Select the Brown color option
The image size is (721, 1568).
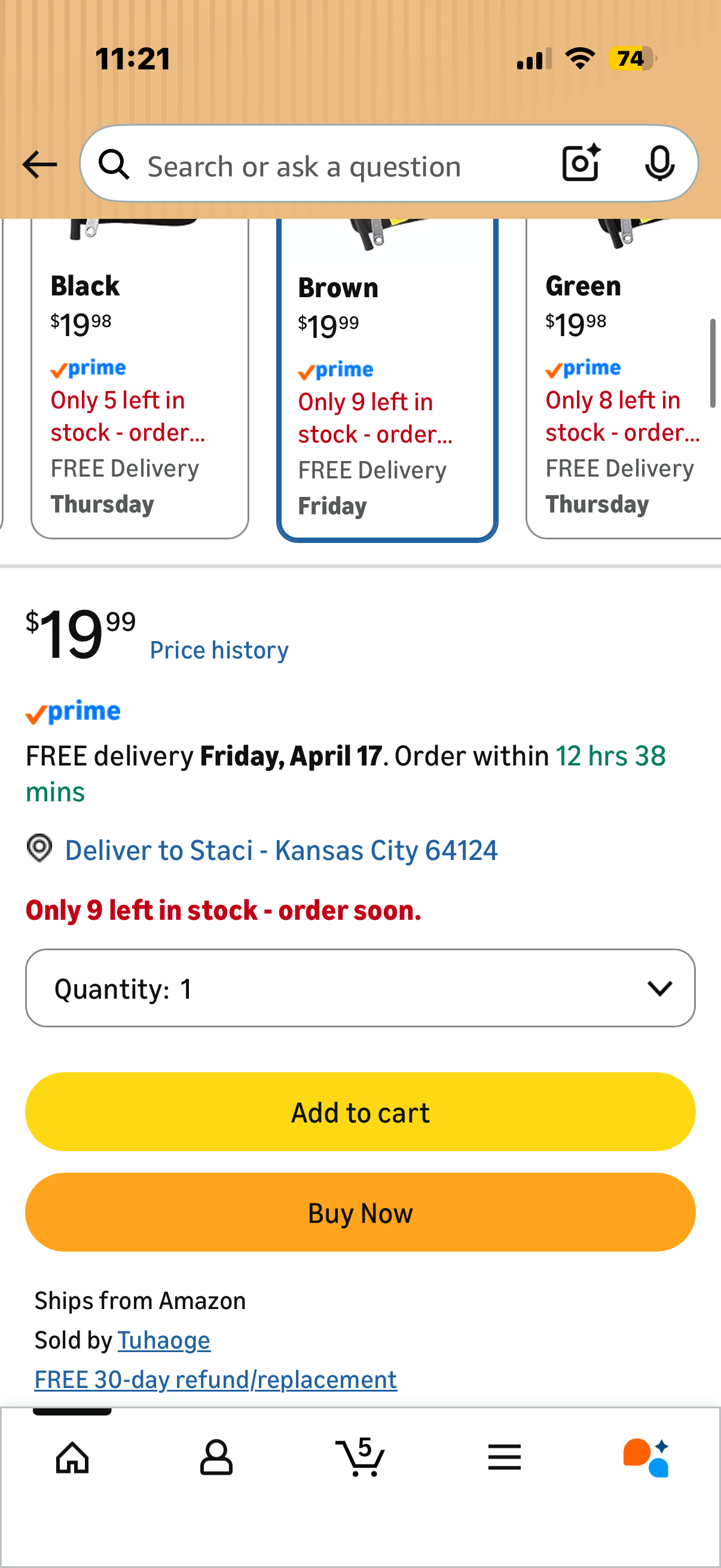point(387,379)
